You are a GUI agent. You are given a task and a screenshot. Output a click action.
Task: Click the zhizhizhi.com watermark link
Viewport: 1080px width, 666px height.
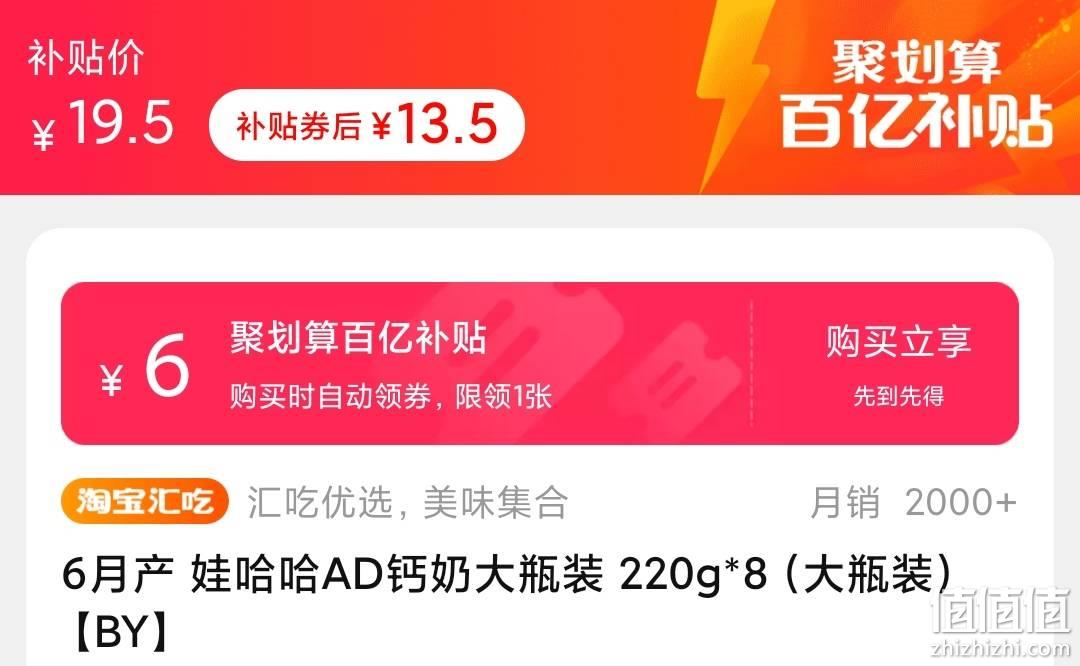coord(1000,649)
